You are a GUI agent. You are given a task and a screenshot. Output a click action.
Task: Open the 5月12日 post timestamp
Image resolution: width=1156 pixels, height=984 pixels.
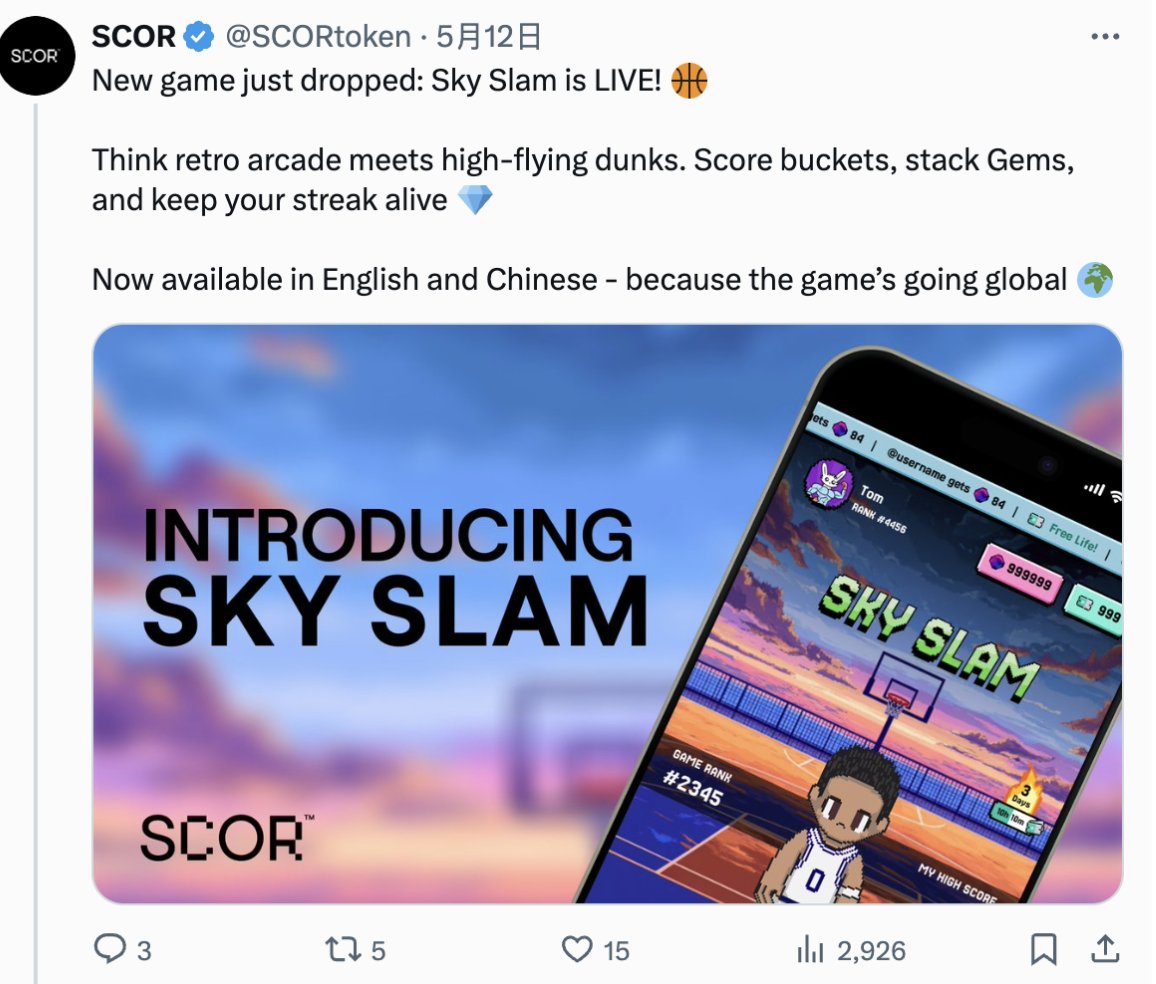point(489,36)
